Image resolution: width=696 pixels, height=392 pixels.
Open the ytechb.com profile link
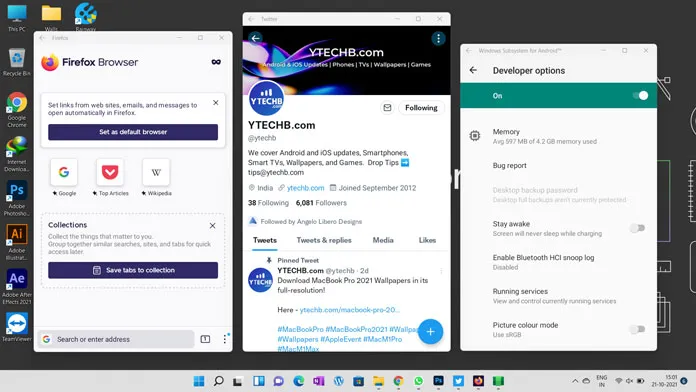[305, 188]
